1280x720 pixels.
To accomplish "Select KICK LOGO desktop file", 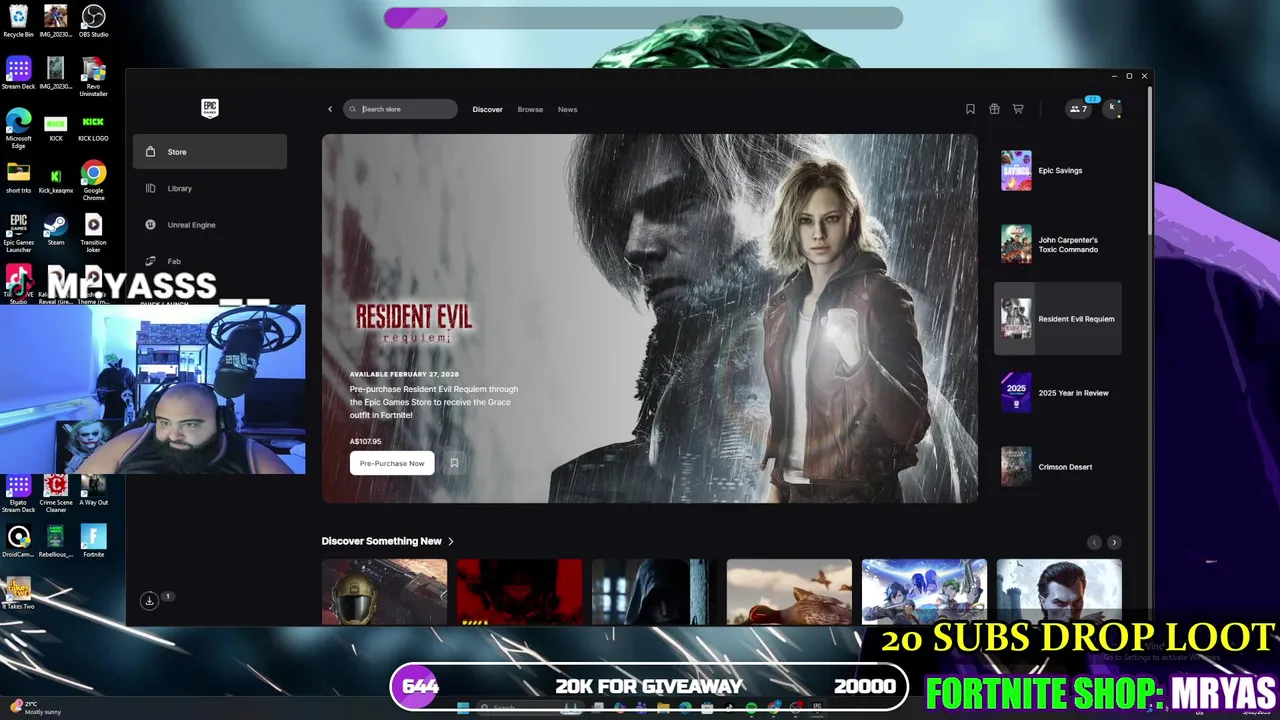I will point(93,126).
